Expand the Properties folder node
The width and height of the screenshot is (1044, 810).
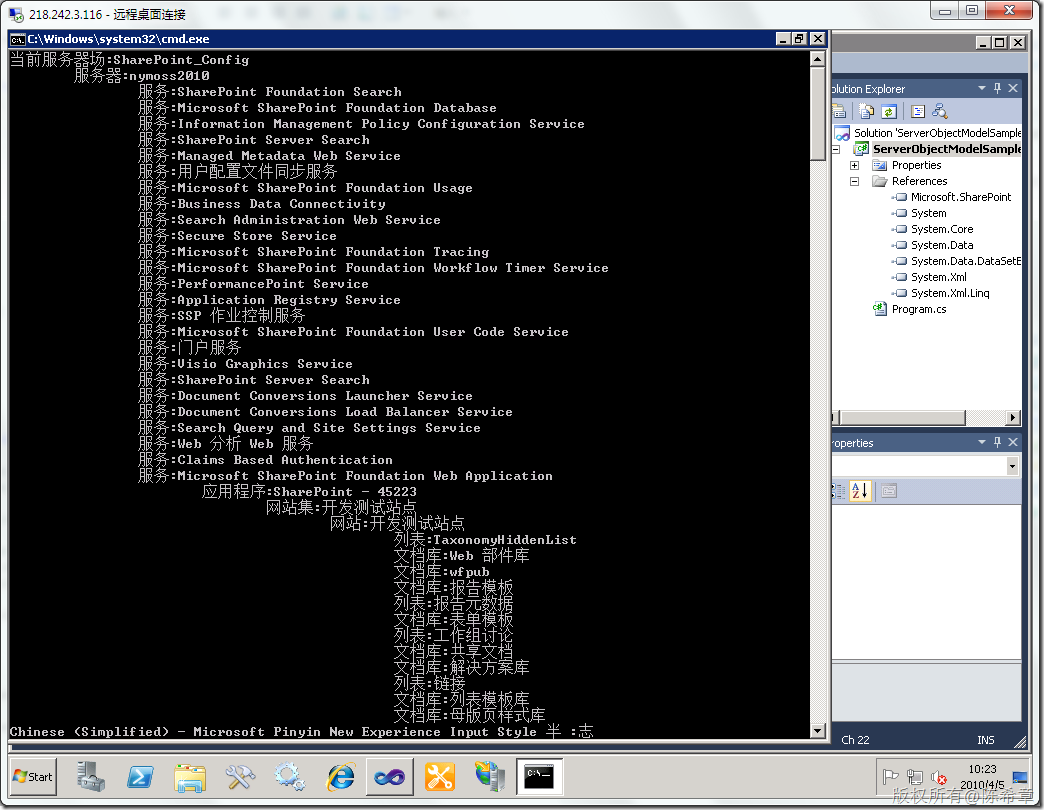tap(855, 165)
